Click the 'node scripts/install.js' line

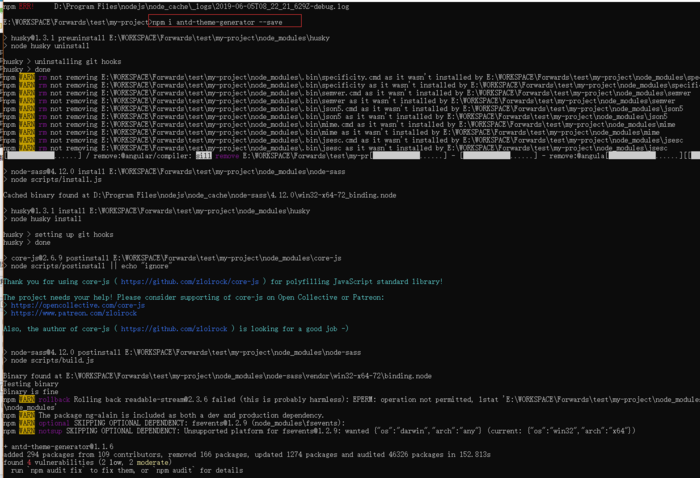[52, 179]
